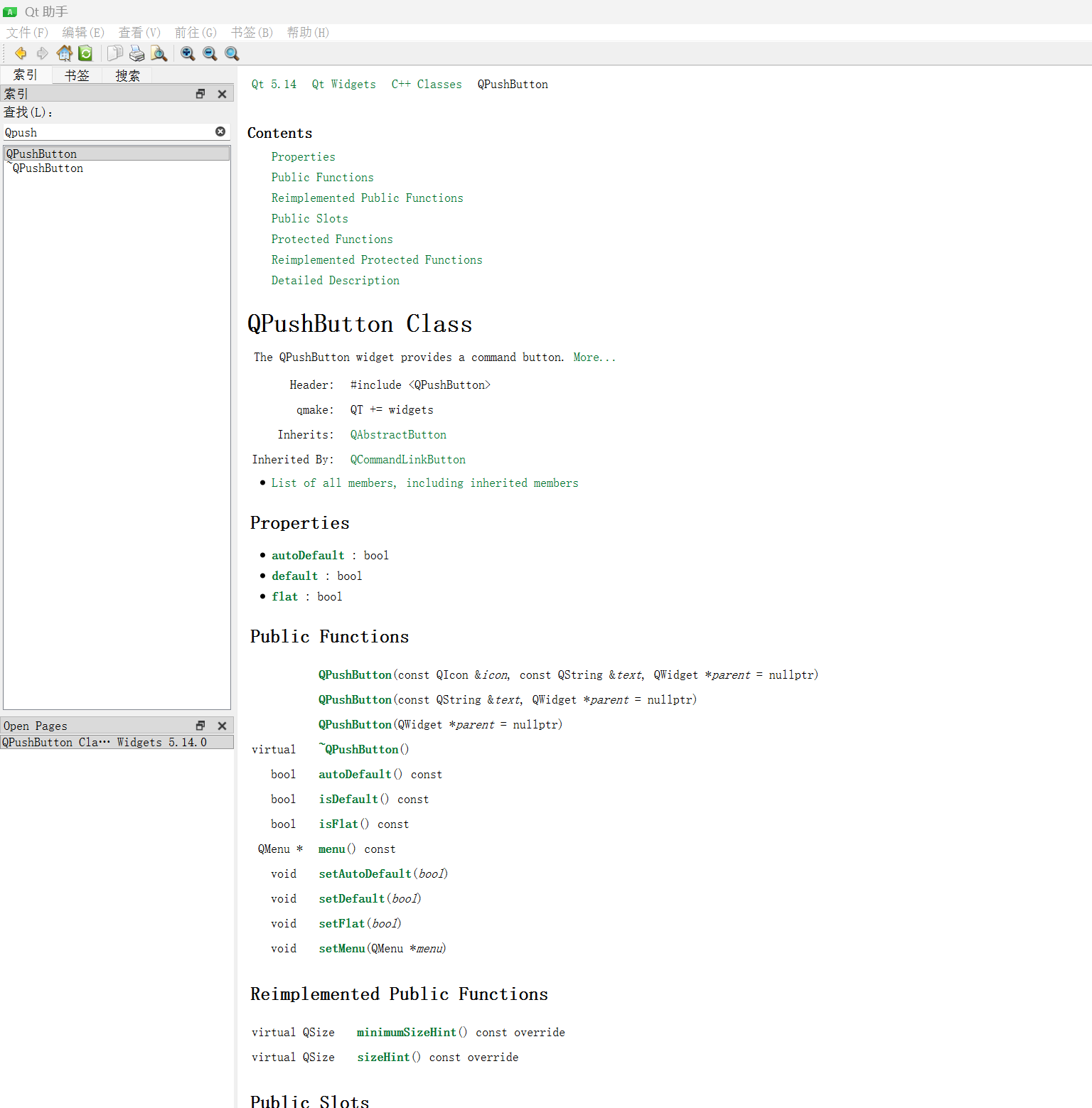This screenshot has height=1108, width=1092.
Task: Click the Qt 助手 app icon
Action: (10, 12)
